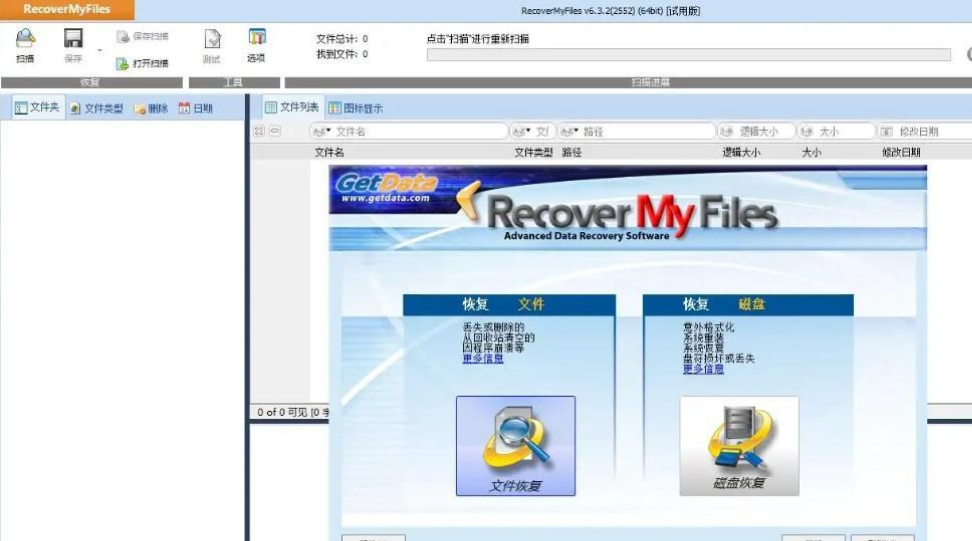Click the numeric filter icon in 大小 filter
972x541 pixels.
806,131
